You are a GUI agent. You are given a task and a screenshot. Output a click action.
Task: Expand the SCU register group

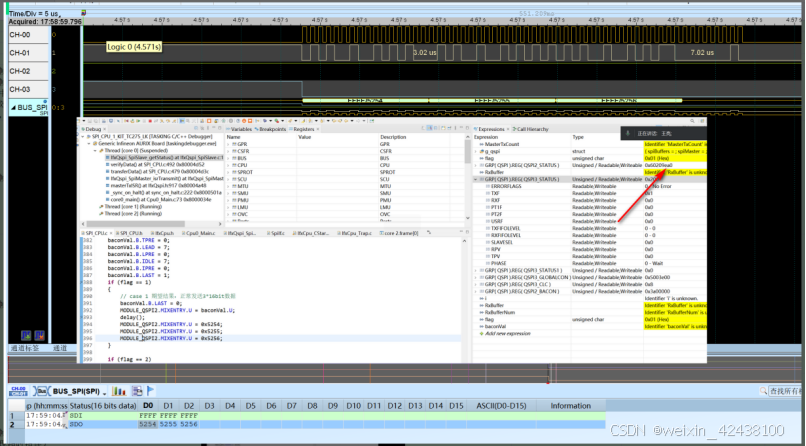tap(229, 179)
